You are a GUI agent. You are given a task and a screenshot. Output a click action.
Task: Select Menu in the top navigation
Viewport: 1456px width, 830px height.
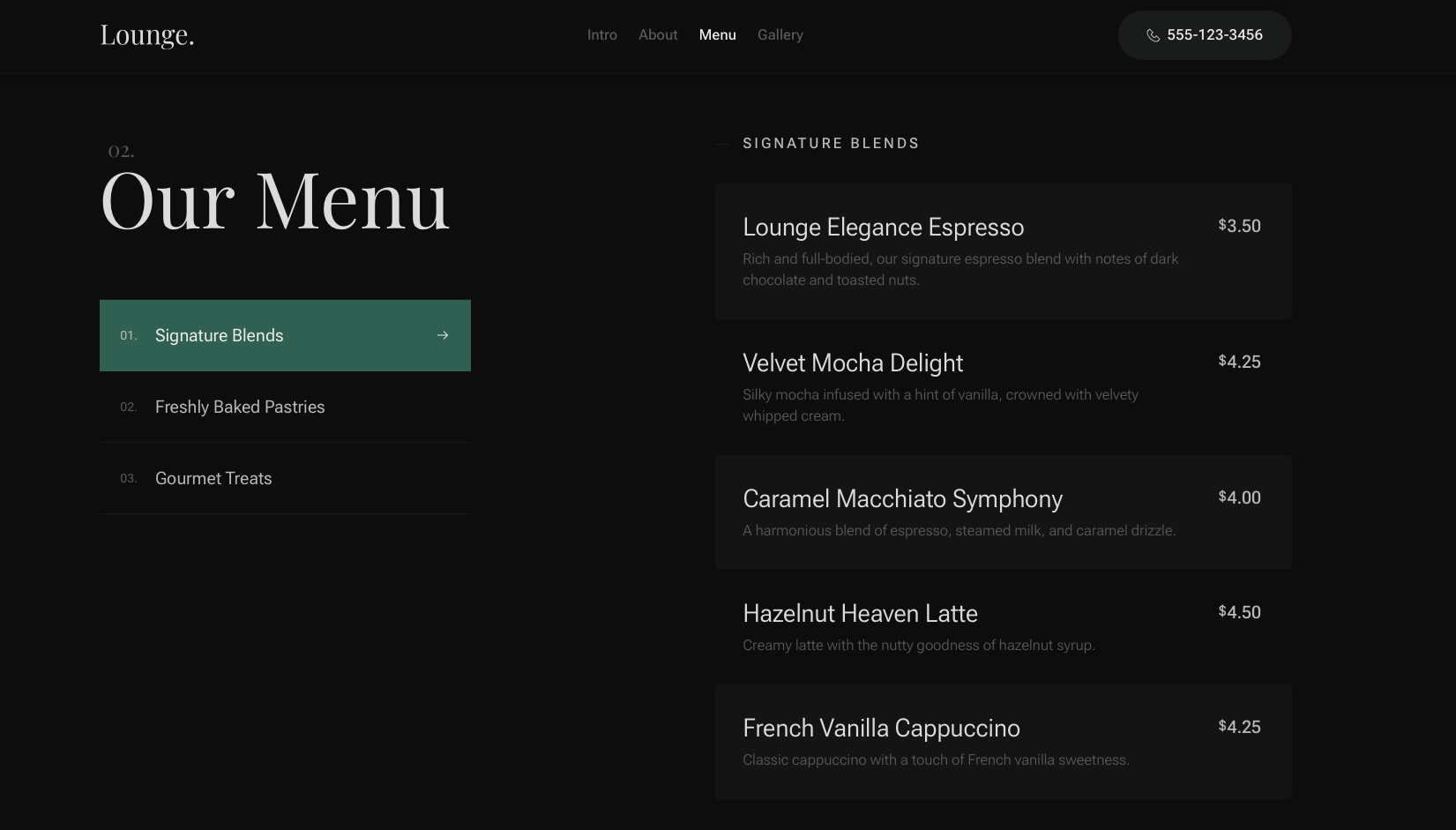pos(717,35)
